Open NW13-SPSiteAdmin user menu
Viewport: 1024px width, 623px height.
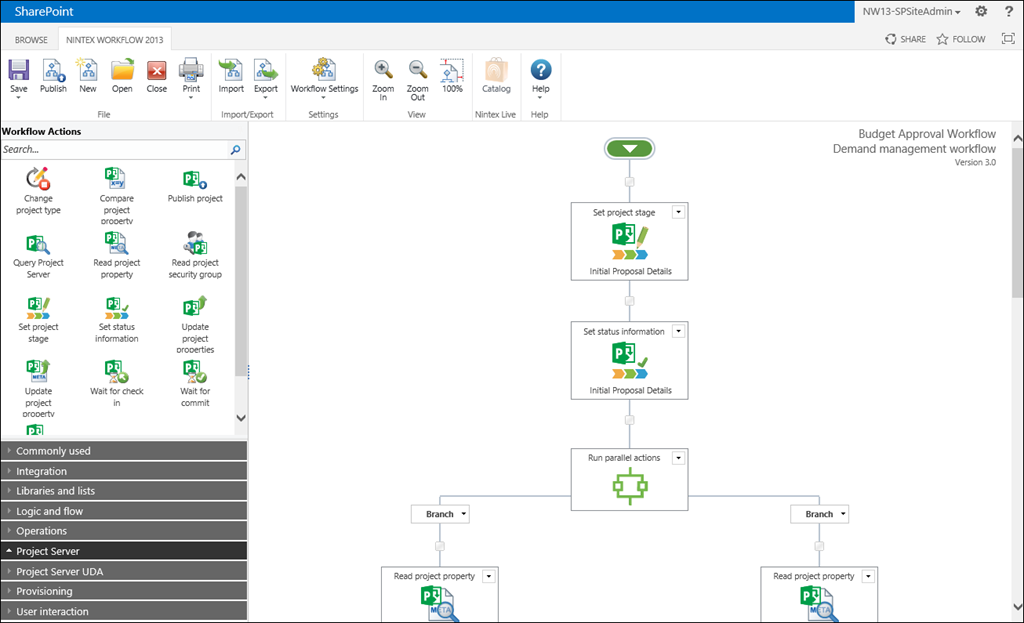pyautogui.click(x=912, y=11)
